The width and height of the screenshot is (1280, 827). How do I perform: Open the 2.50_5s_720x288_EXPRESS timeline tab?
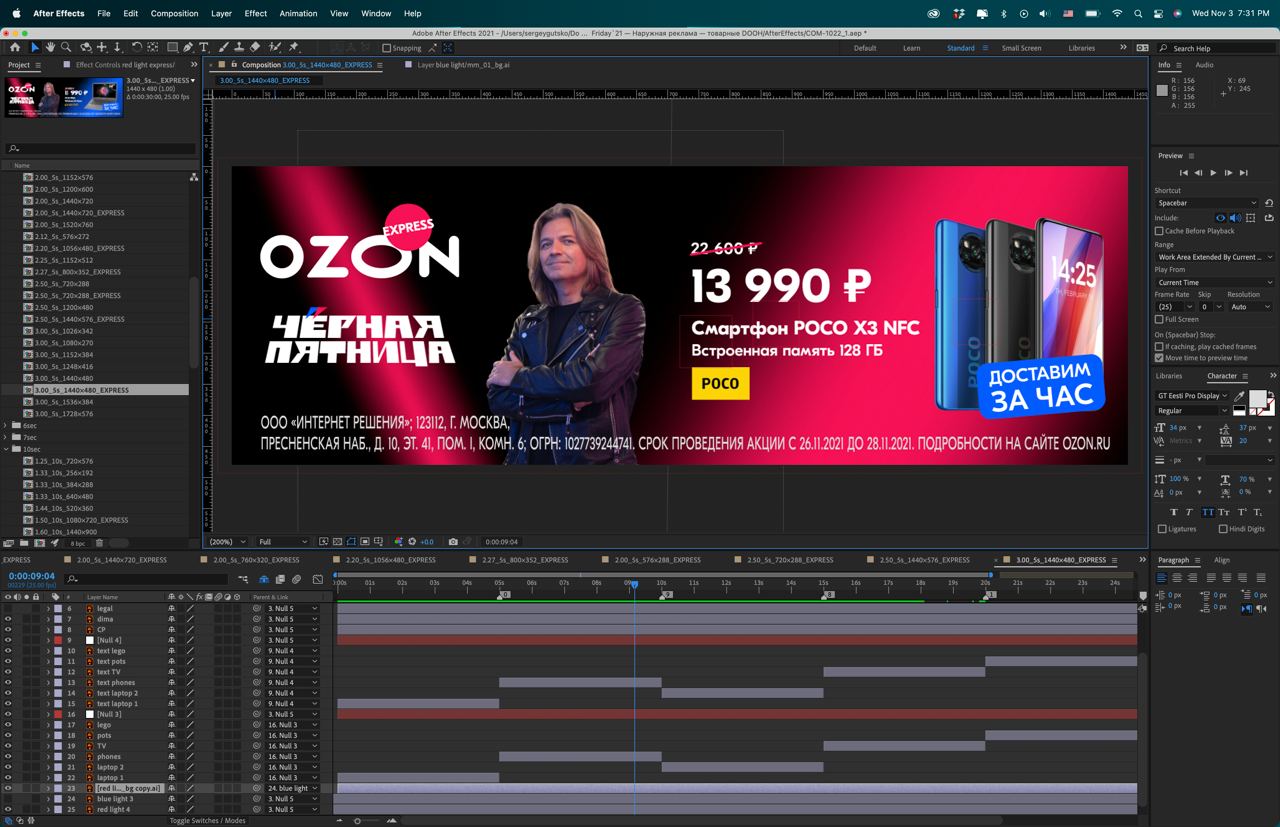pyautogui.click(x=790, y=560)
